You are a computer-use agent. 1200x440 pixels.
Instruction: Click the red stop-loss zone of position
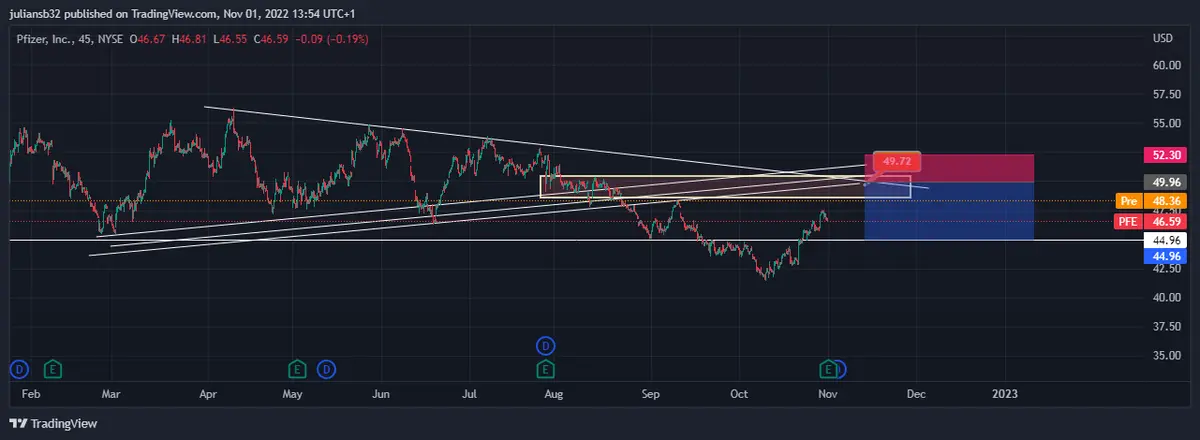948,168
